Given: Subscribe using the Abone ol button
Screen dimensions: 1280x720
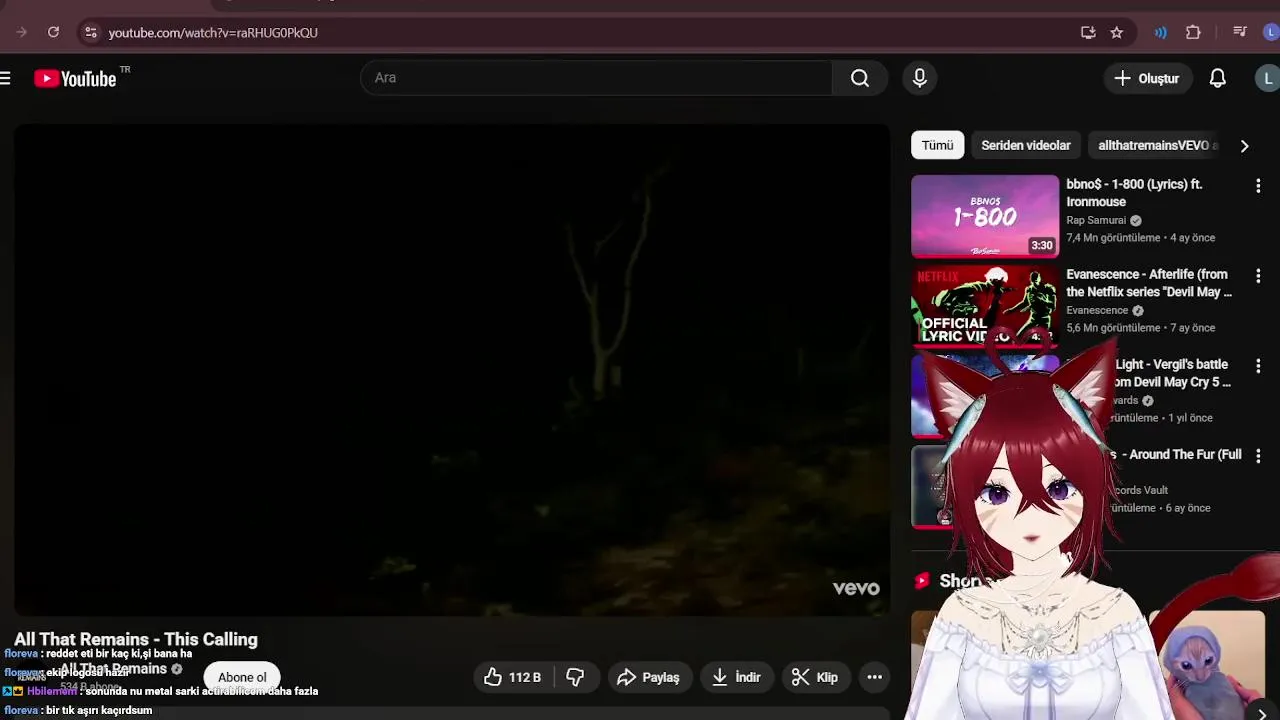Looking at the screenshot, I should [242, 677].
